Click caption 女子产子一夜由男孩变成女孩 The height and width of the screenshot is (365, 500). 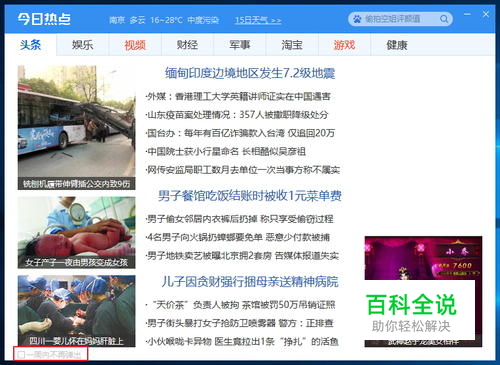[x=77, y=263]
